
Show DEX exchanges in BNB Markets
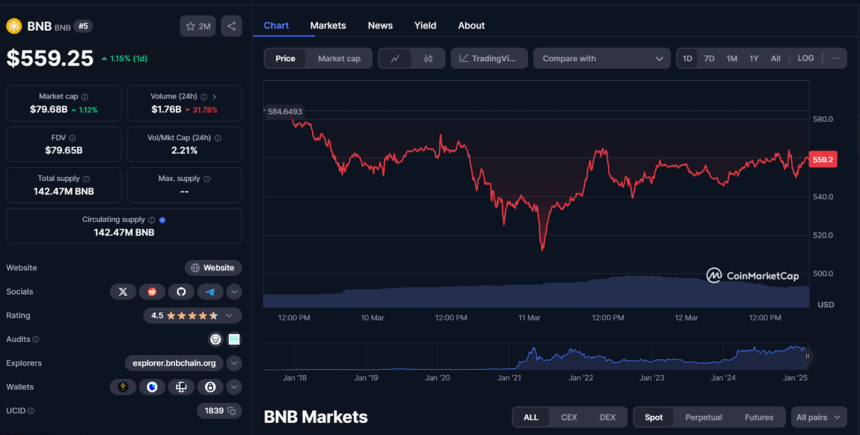click(607, 417)
